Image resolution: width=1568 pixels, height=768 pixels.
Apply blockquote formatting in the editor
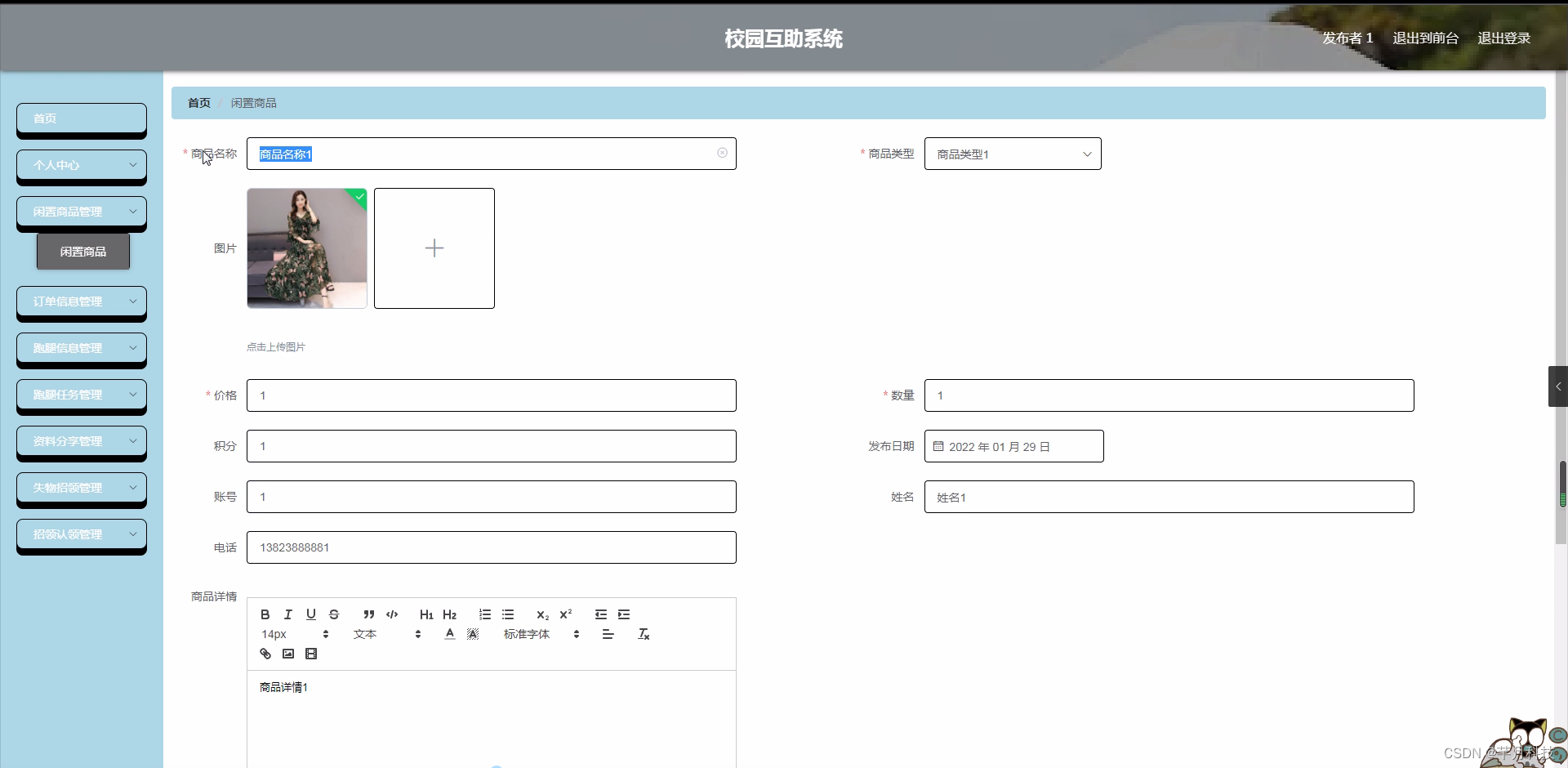coord(368,614)
